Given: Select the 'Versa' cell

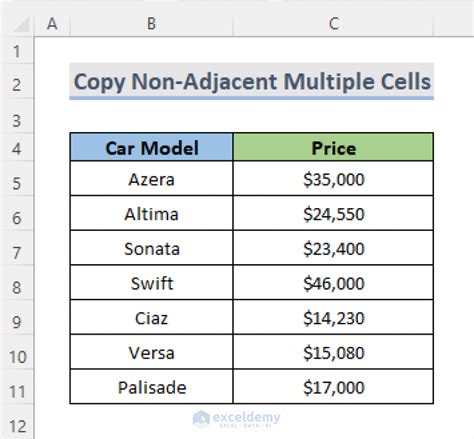Looking at the screenshot, I should click(x=151, y=352).
